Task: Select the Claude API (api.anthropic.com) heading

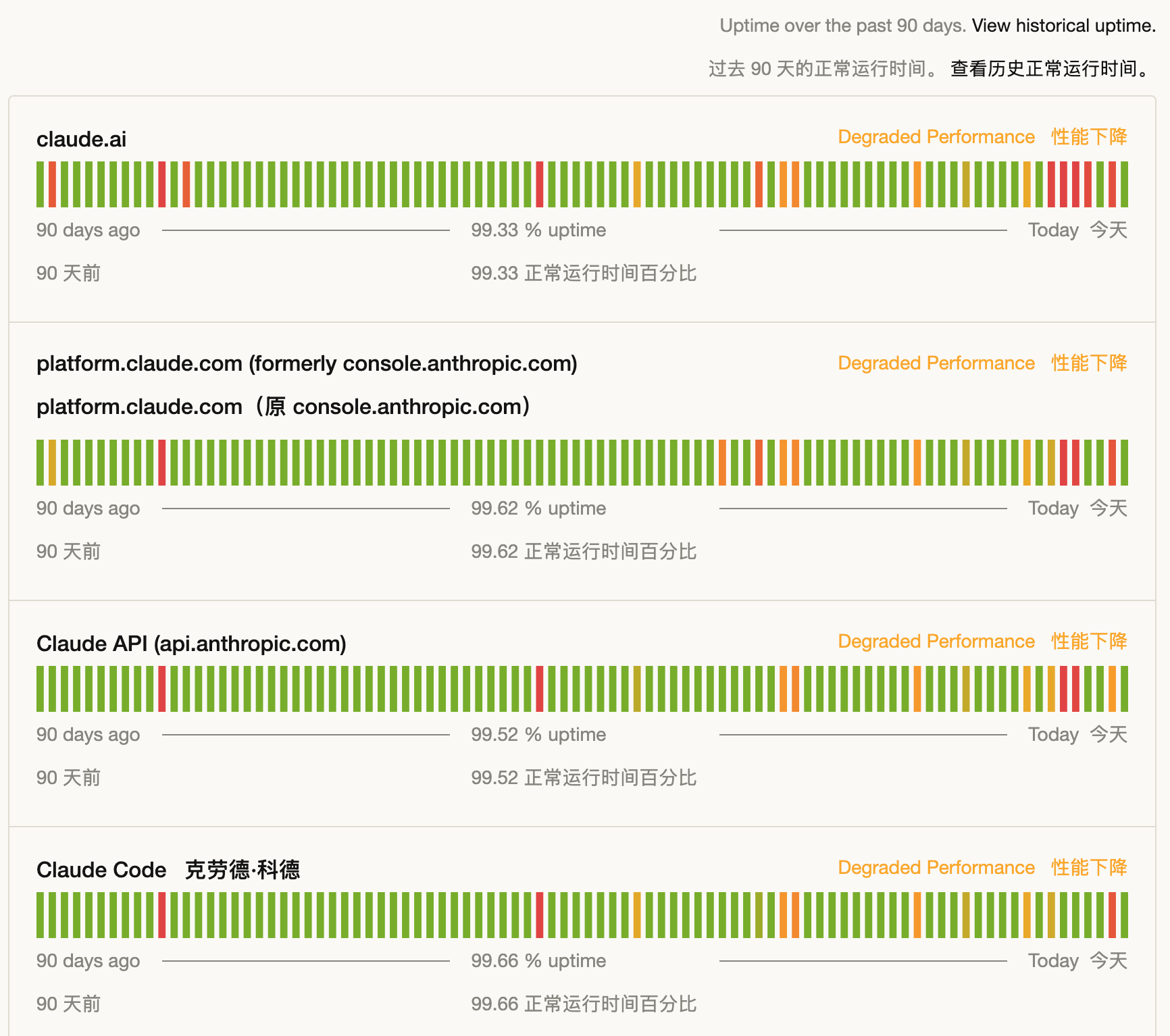Action: click(x=191, y=644)
